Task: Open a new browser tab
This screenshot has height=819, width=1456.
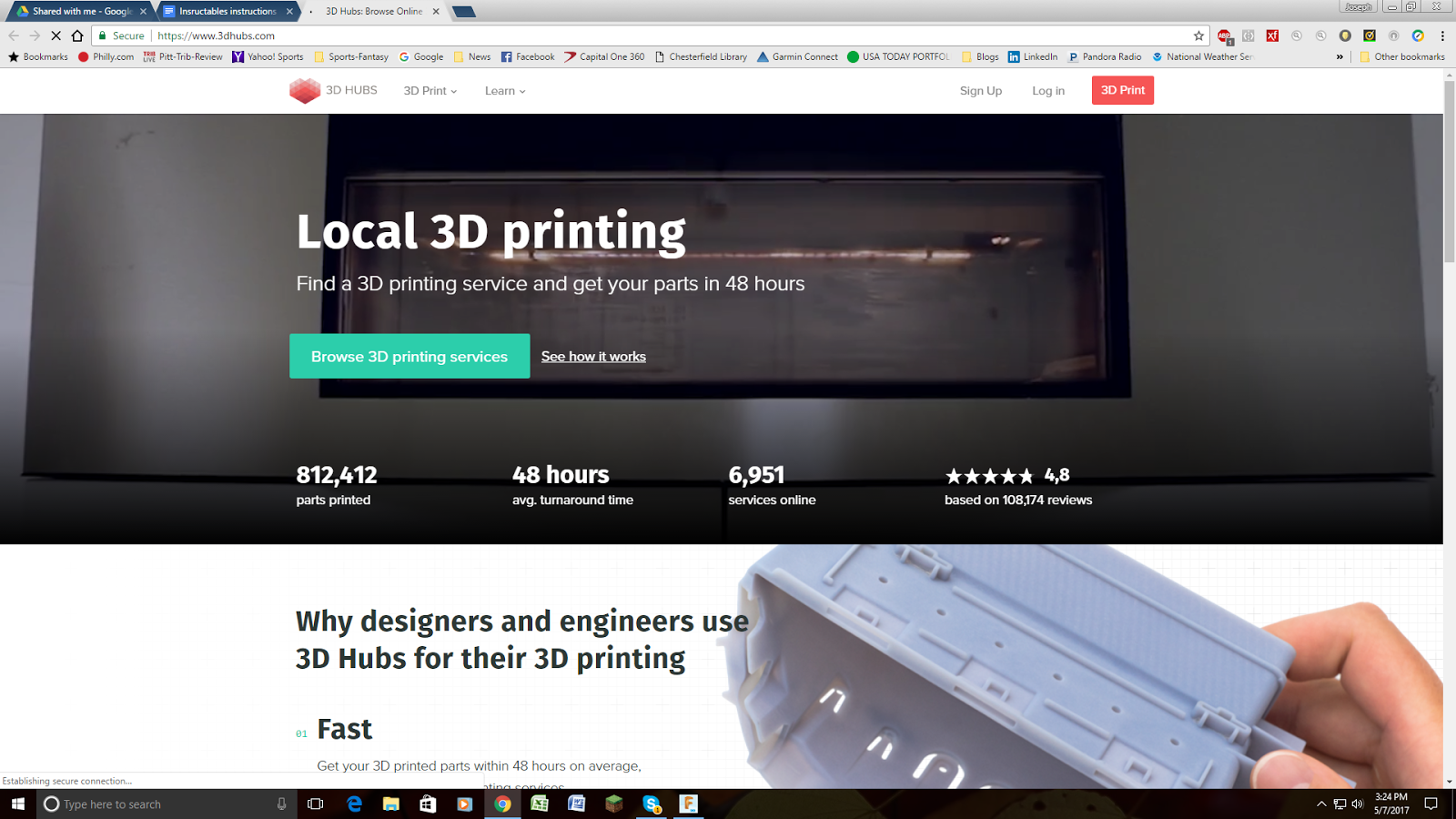Action: (x=463, y=12)
